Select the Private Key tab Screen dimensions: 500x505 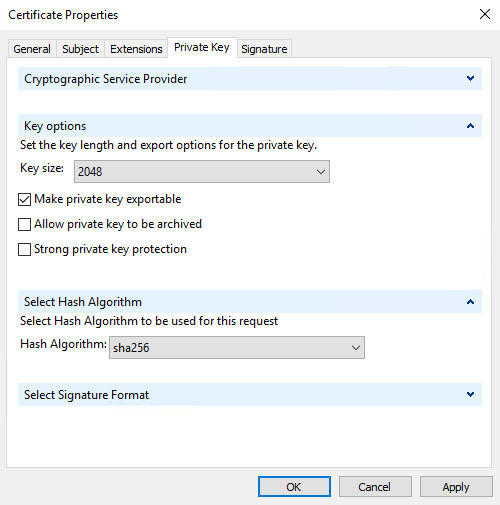click(202, 47)
